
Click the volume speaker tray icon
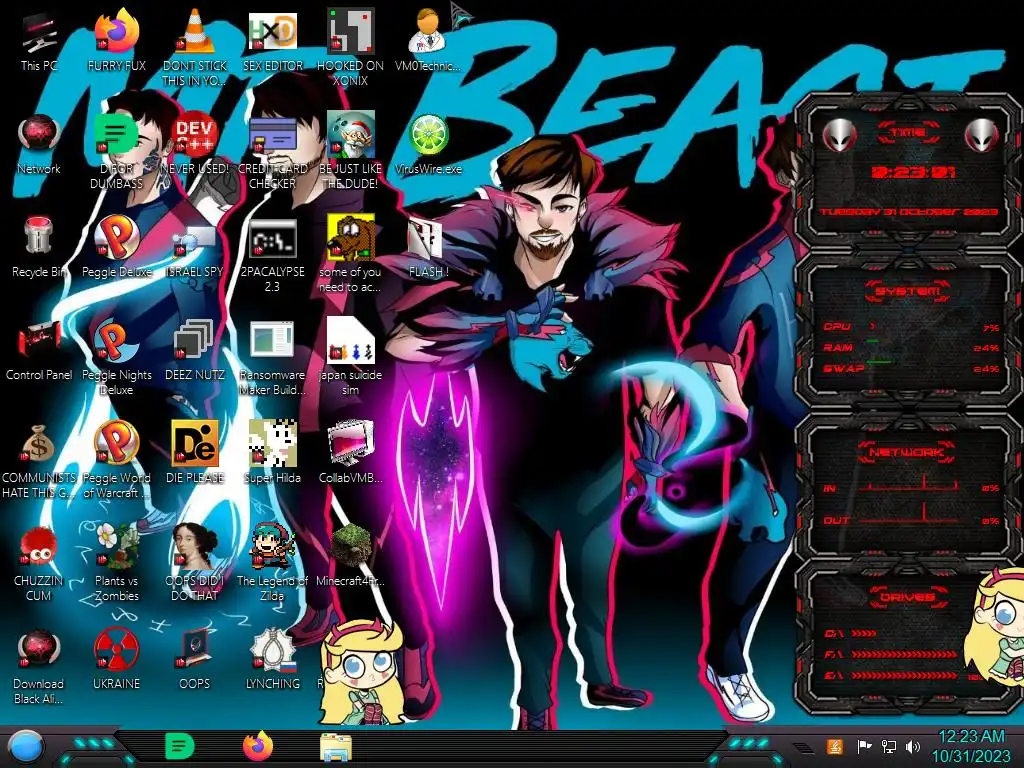coord(913,746)
